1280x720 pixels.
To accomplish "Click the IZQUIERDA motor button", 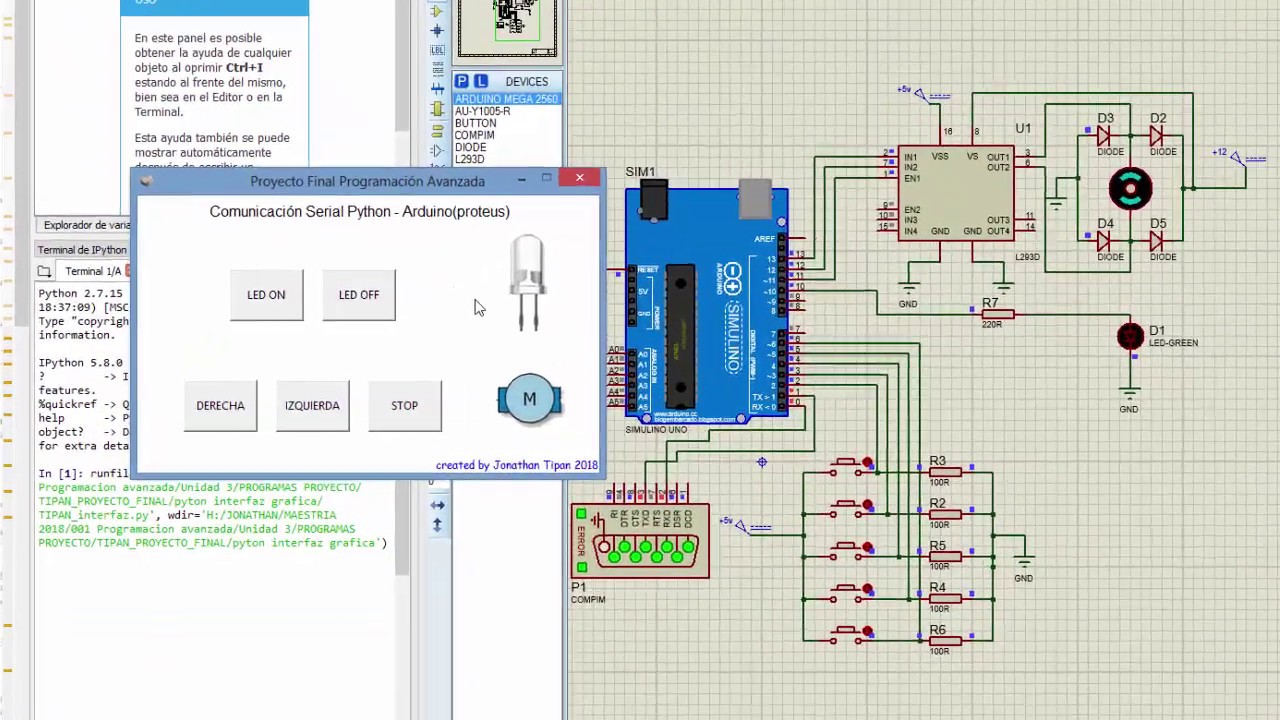I will pyautogui.click(x=312, y=406).
